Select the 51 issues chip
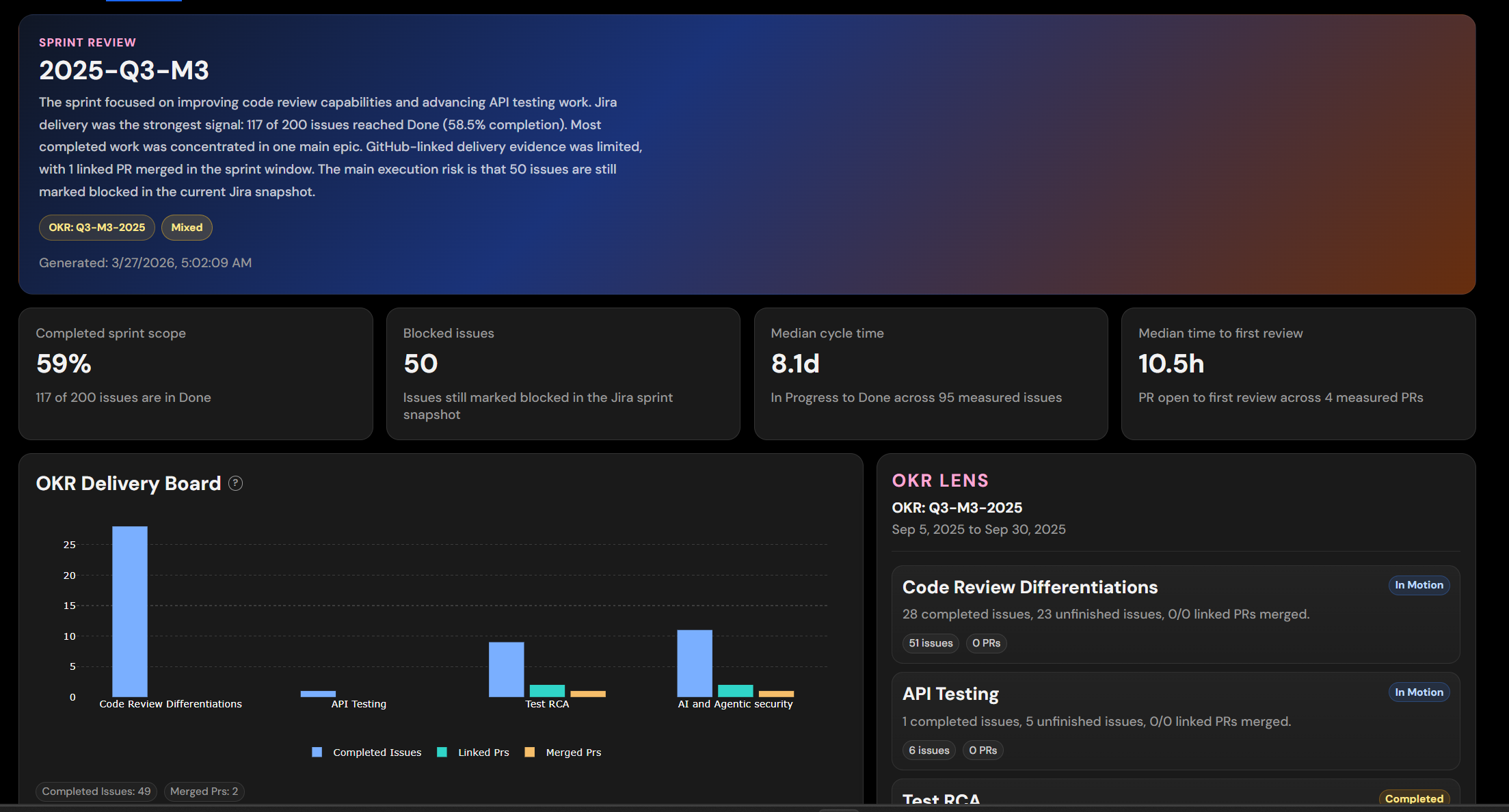This screenshot has width=1509, height=812. tap(931, 643)
